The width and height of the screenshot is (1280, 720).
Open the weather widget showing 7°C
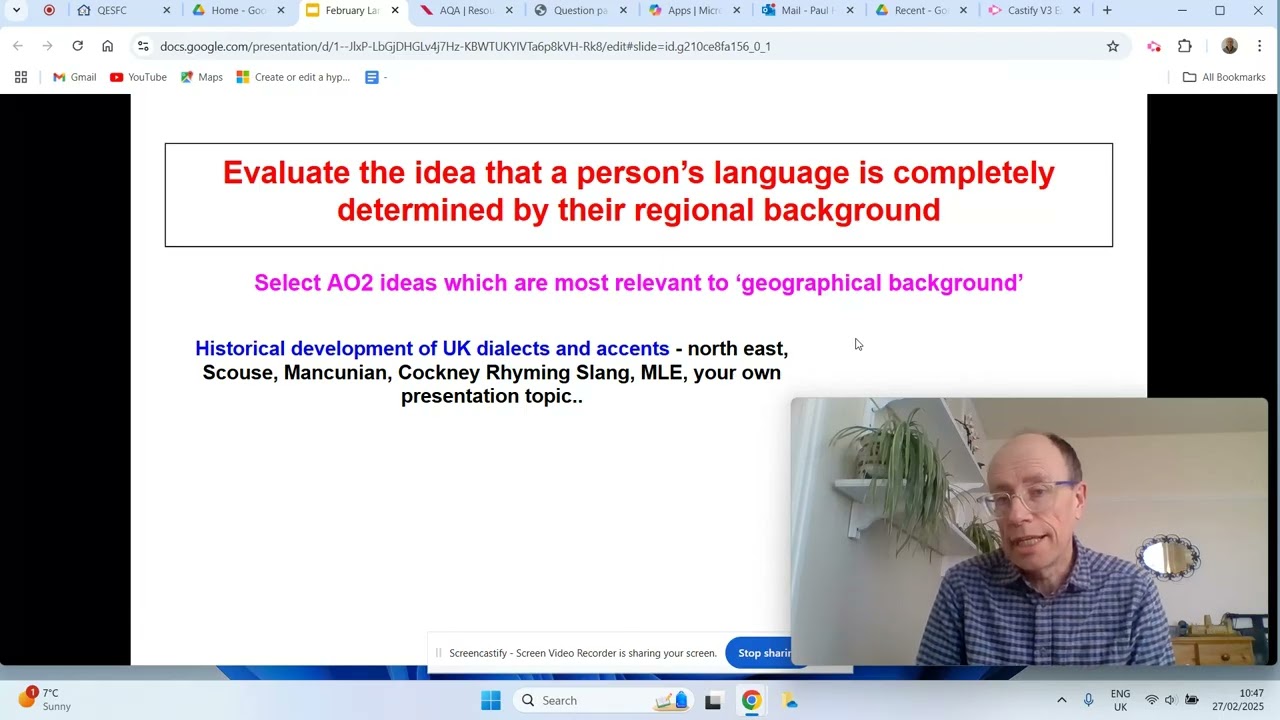[x=45, y=699]
